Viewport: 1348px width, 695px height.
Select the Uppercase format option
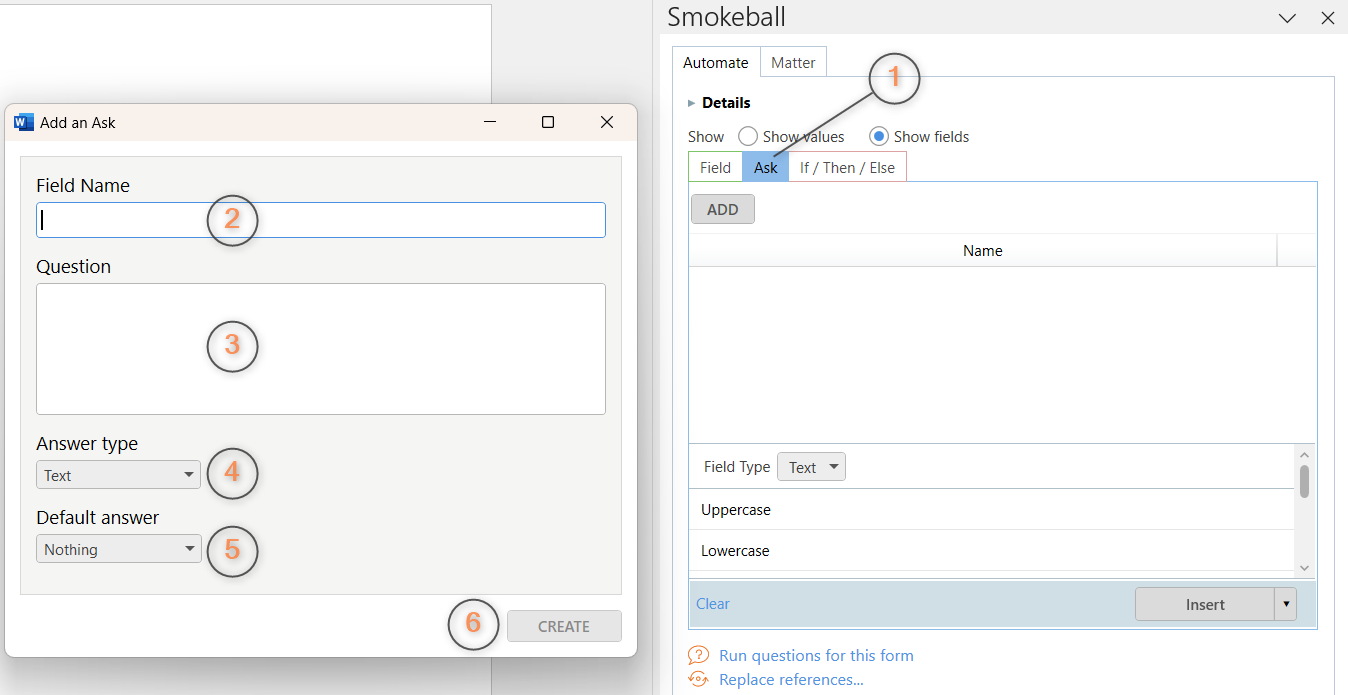coord(991,510)
